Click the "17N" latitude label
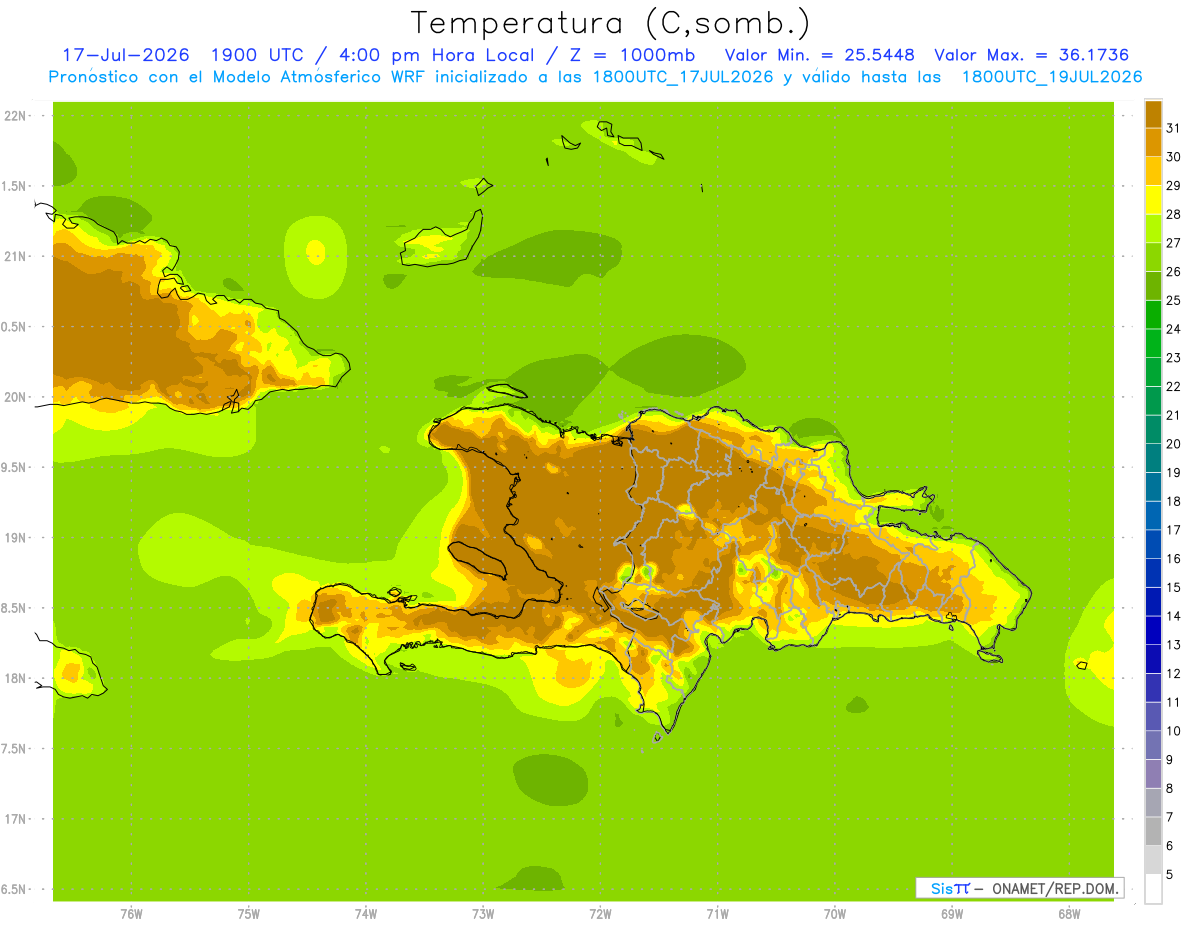 point(15,819)
